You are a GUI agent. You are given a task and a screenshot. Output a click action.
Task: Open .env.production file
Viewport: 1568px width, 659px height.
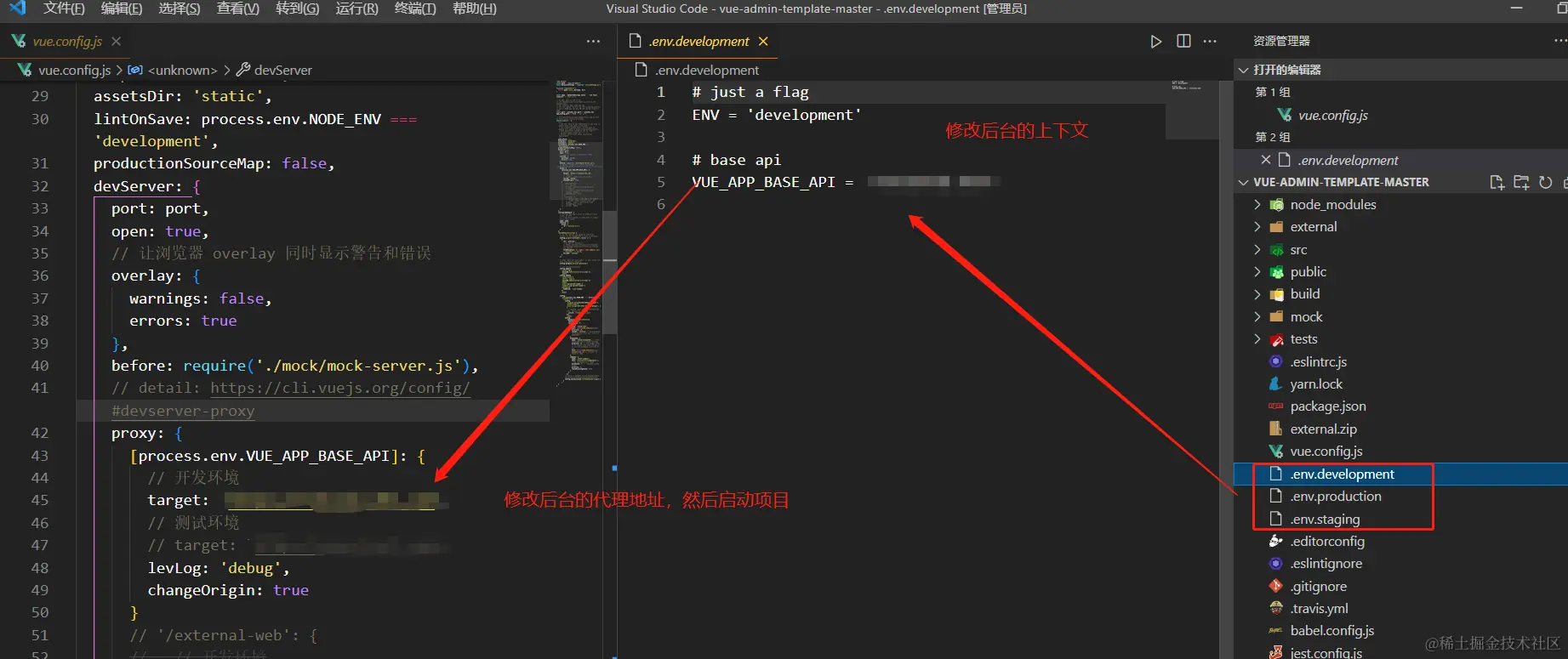tap(1335, 497)
